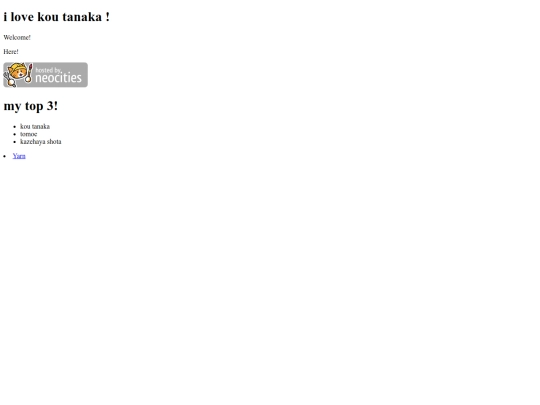Click the bullet beside "kazehaya shota" list item

tap(15, 142)
